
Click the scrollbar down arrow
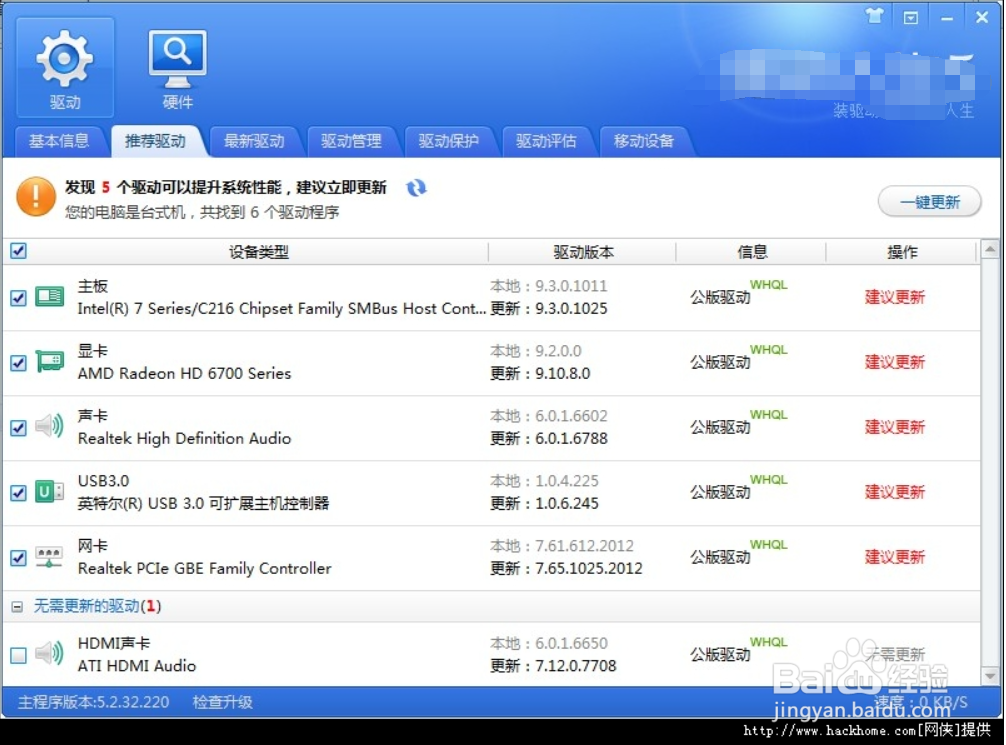990,676
